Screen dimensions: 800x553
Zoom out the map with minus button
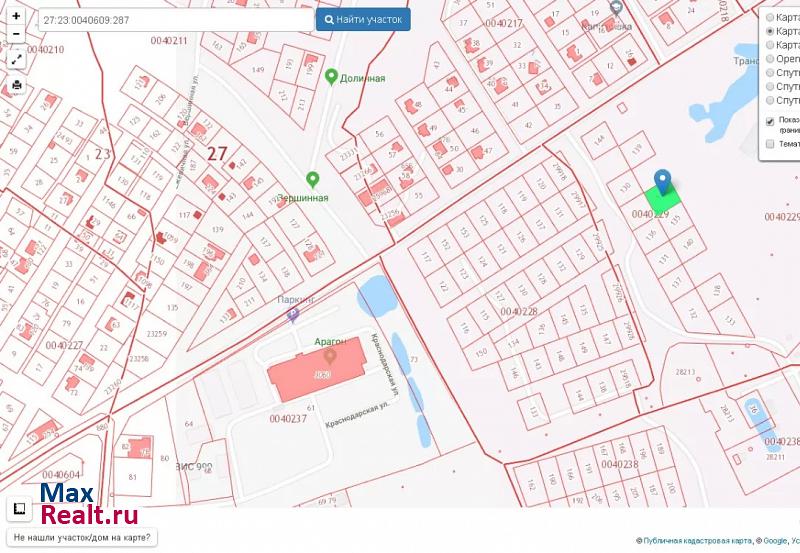pos(16,34)
